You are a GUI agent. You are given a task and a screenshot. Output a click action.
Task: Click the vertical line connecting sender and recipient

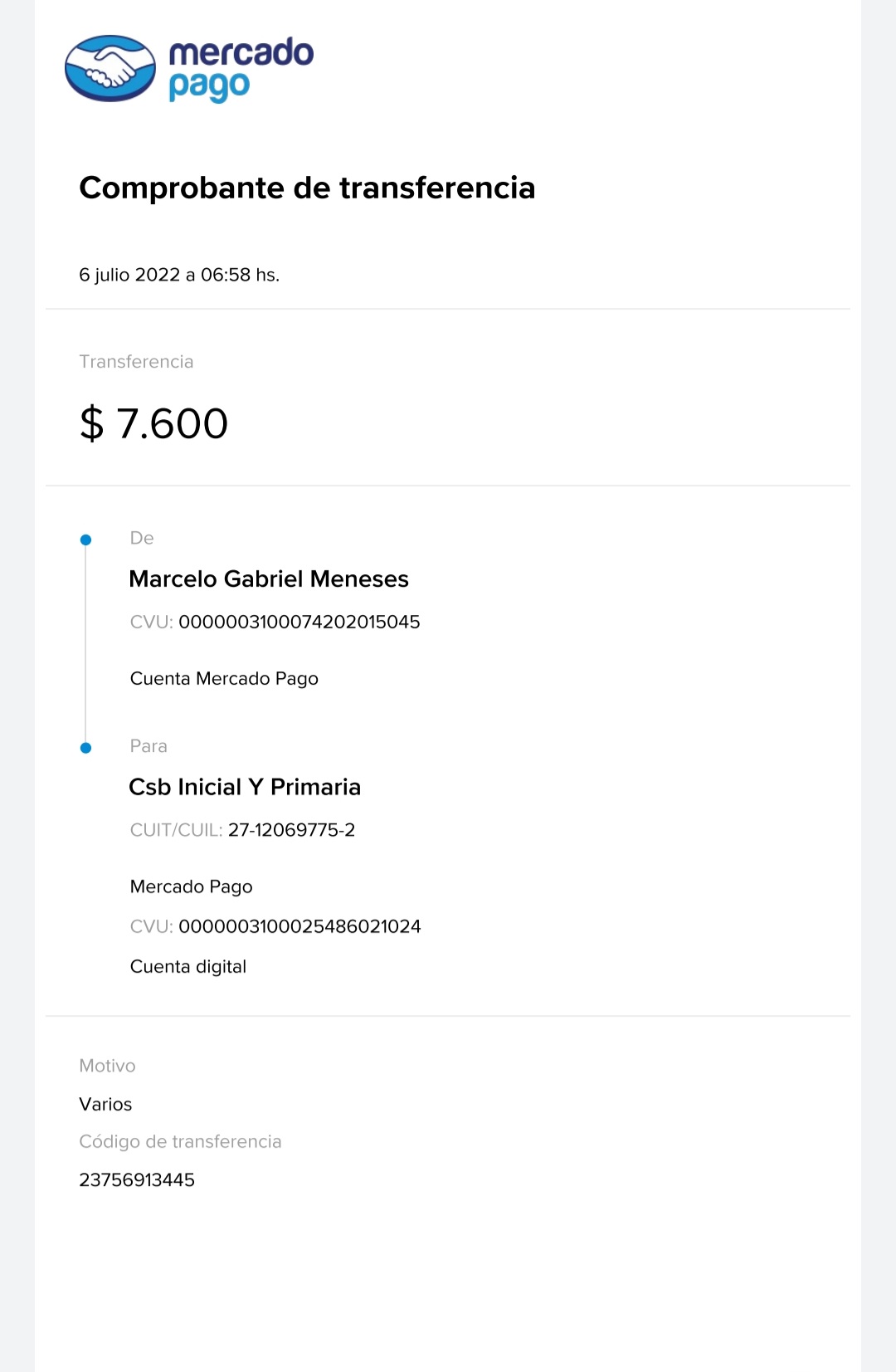pyautogui.click(x=85, y=644)
